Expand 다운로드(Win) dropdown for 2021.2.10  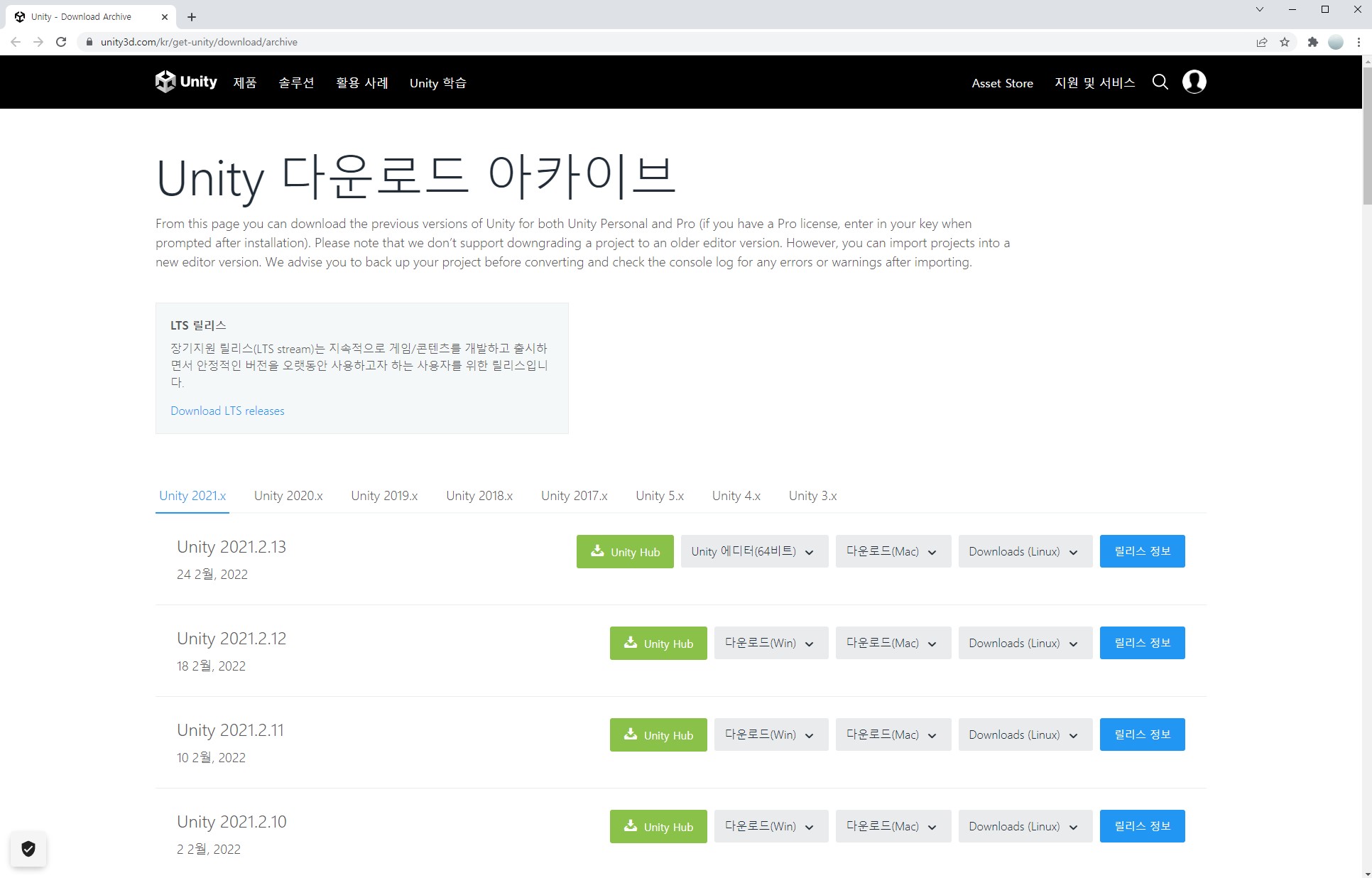[x=771, y=826]
